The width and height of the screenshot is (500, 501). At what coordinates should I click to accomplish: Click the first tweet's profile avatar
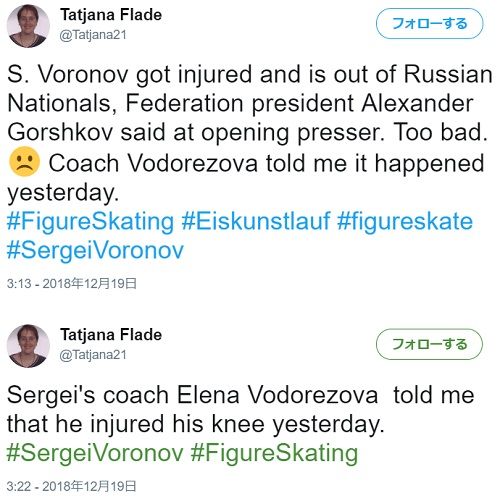[x=28, y=26]
